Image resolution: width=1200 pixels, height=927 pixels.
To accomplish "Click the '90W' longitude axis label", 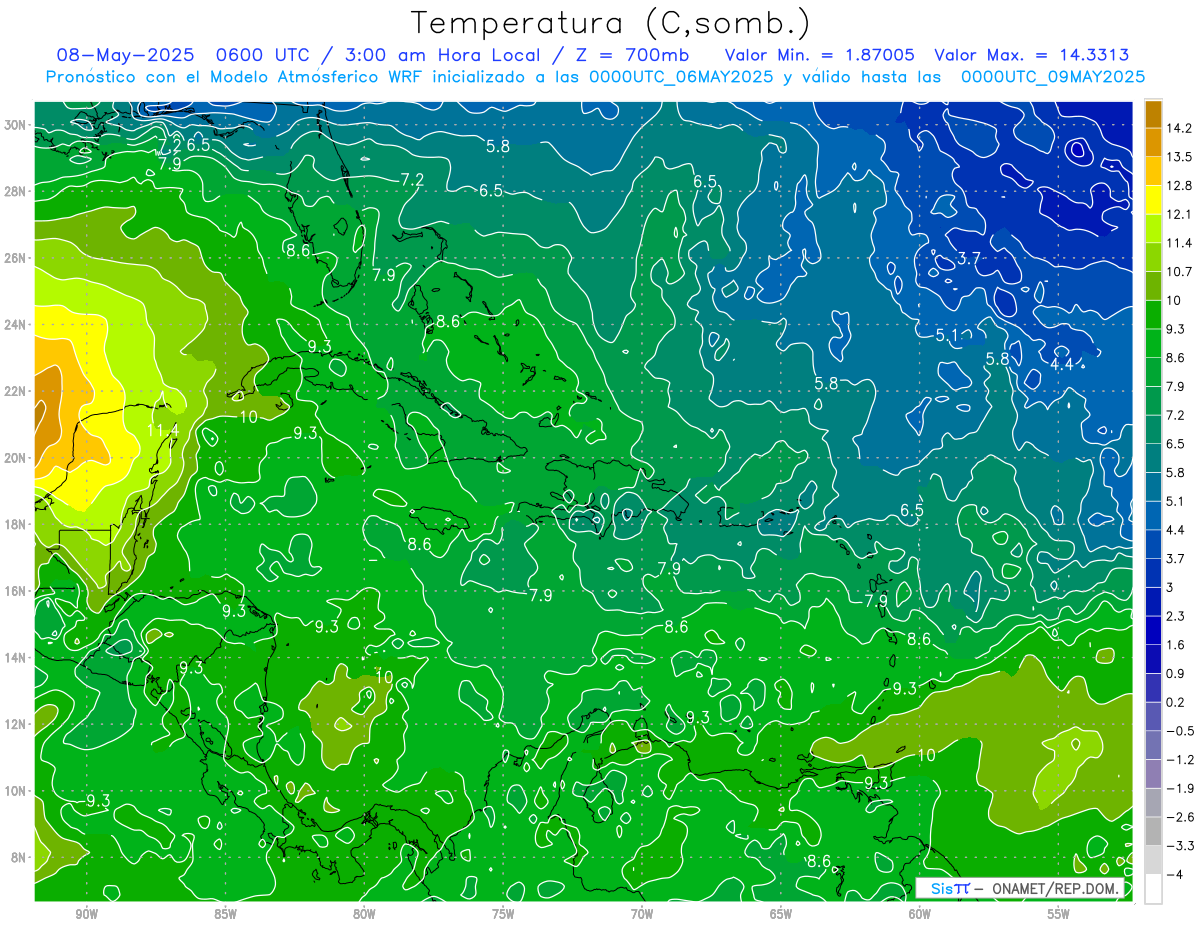I will pos(86,914).
